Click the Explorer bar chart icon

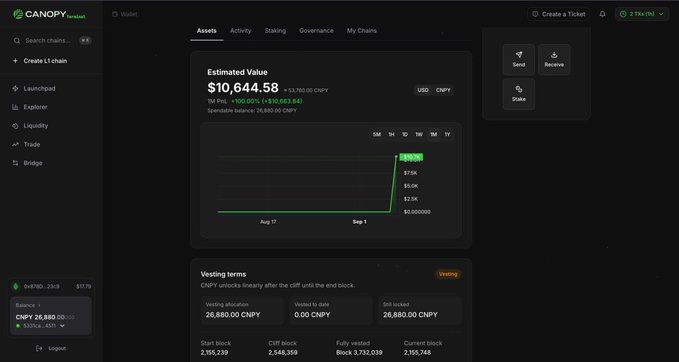pyautogui.click(x=16, y=107)
